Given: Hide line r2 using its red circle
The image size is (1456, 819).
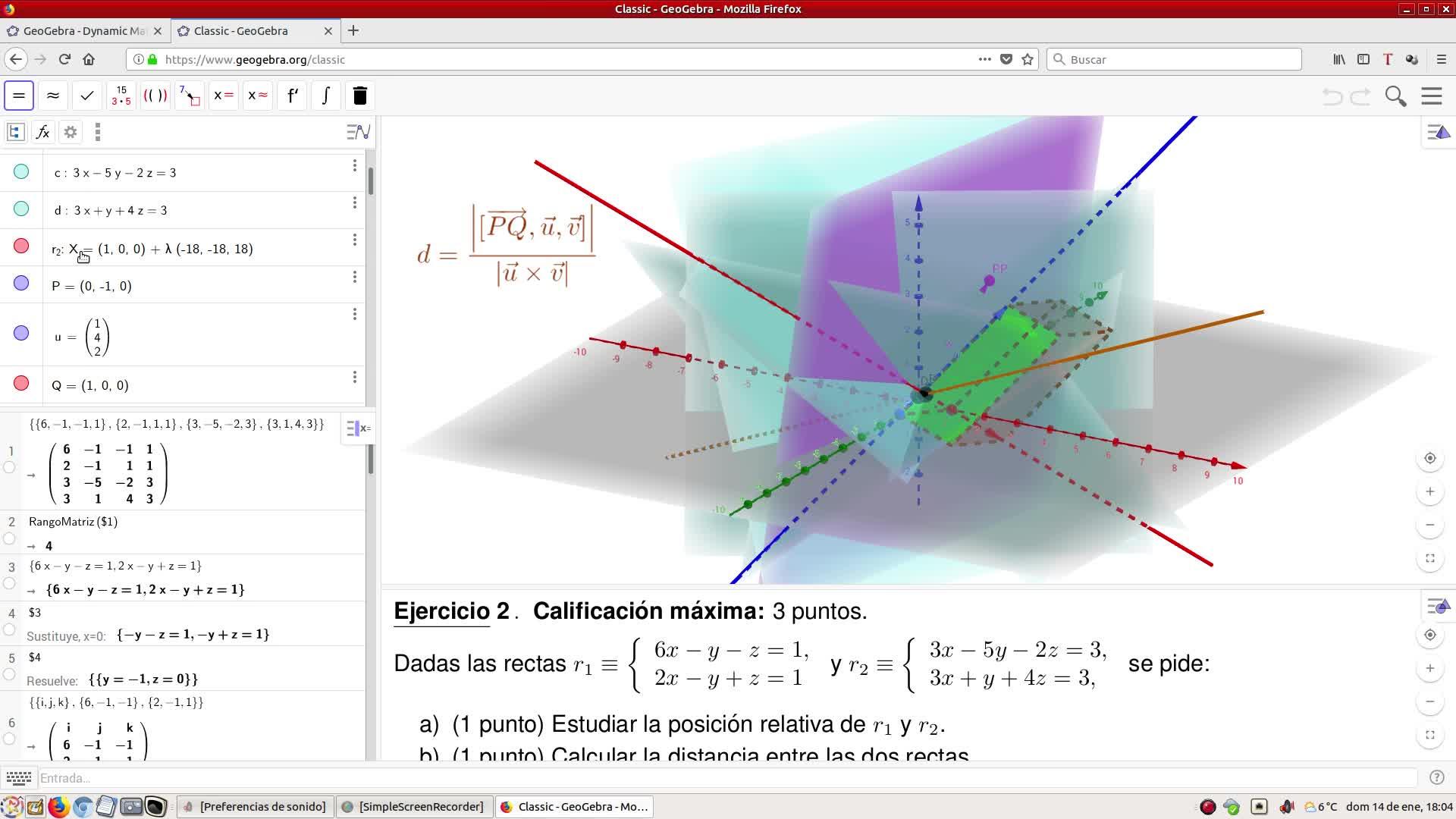Looking at the screenshot, I should pyautogui.click(x=21, y=246).
